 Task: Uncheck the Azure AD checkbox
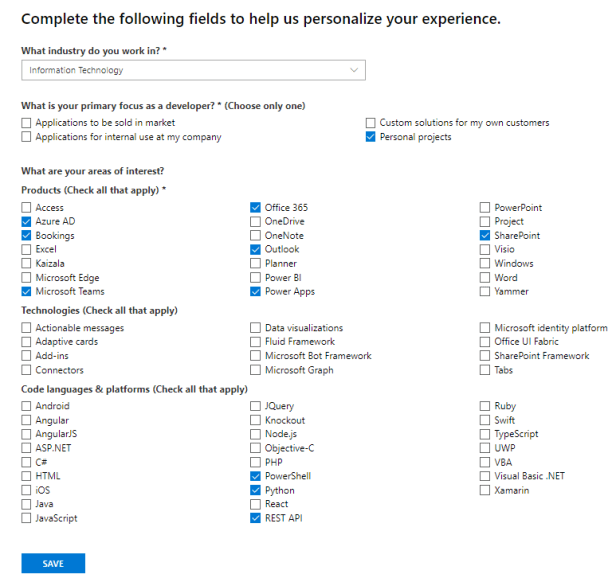point(26,222)
